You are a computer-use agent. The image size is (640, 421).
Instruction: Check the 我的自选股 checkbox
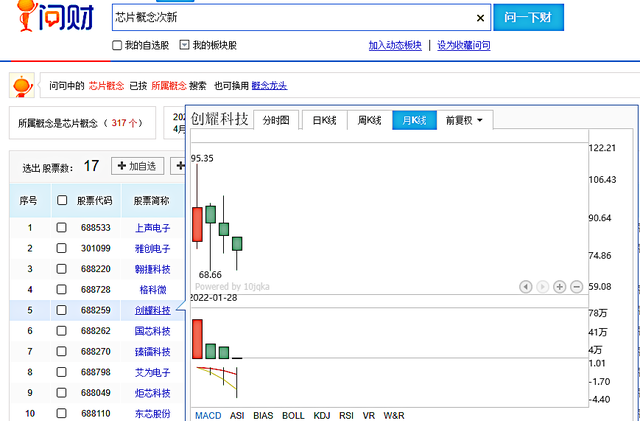(117, 45)
